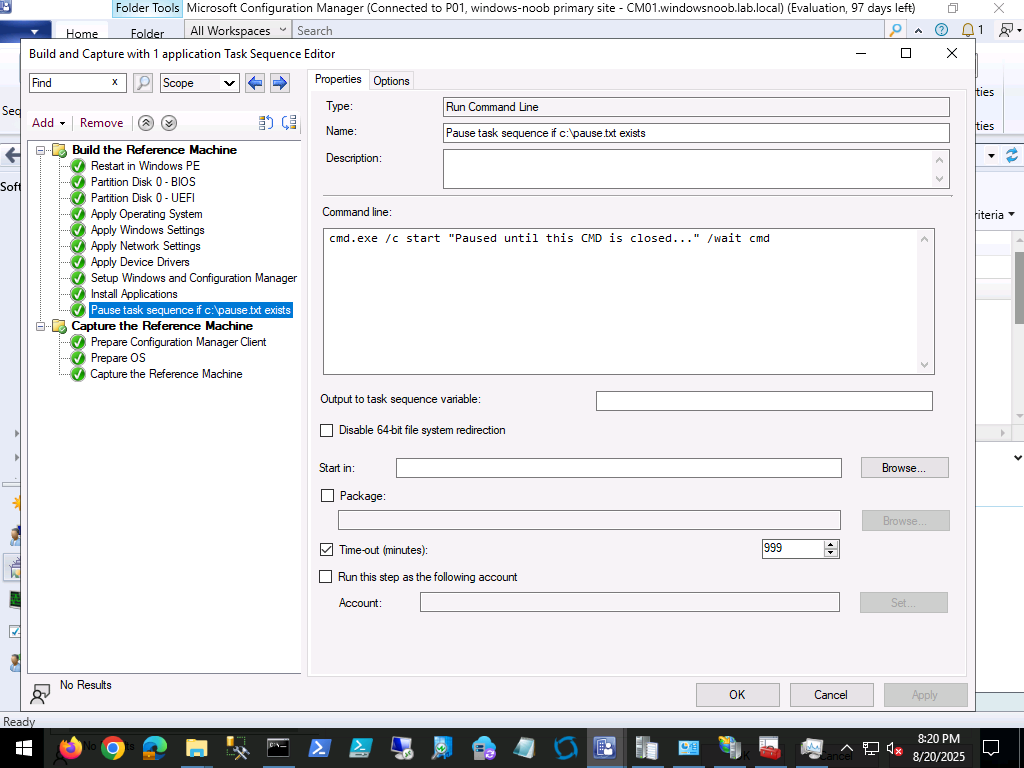Click the Description text box

tap(696, 169)
